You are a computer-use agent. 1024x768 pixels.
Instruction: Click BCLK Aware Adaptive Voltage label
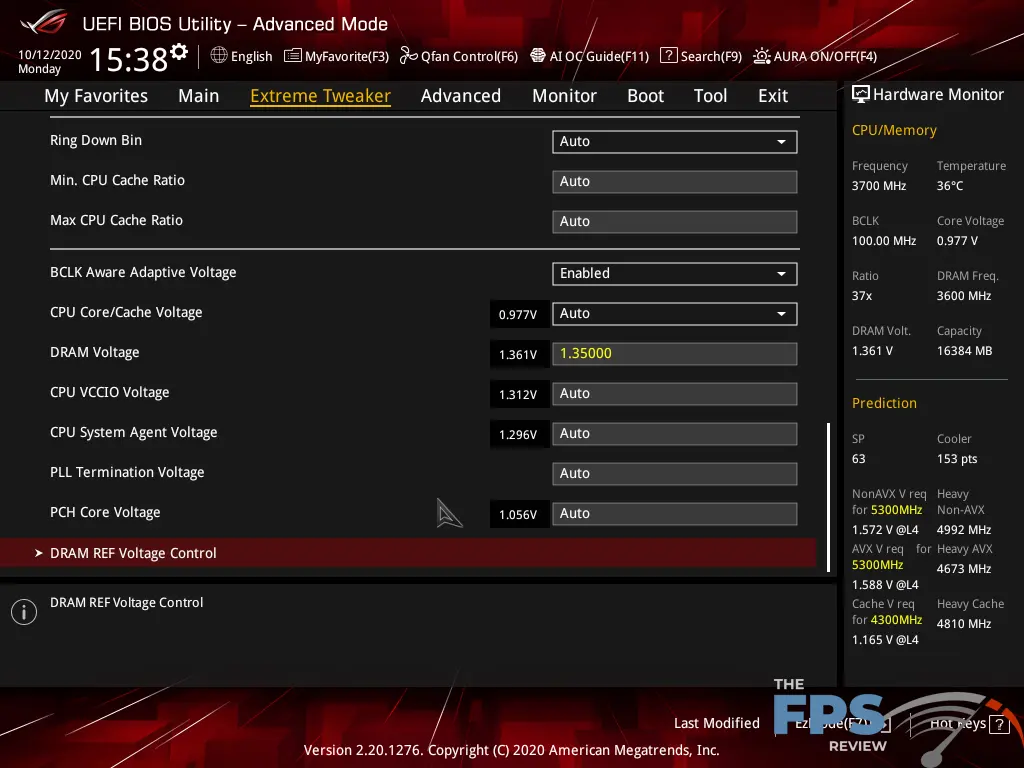143,272
